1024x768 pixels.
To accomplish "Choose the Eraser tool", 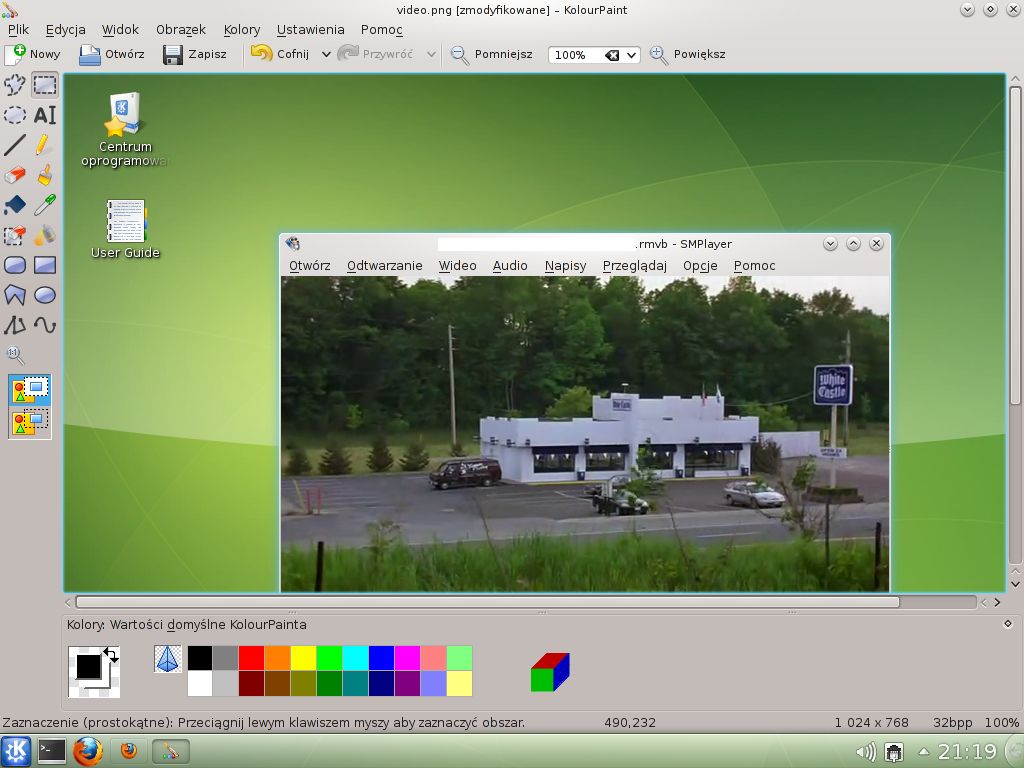I will tap(14, 175).
